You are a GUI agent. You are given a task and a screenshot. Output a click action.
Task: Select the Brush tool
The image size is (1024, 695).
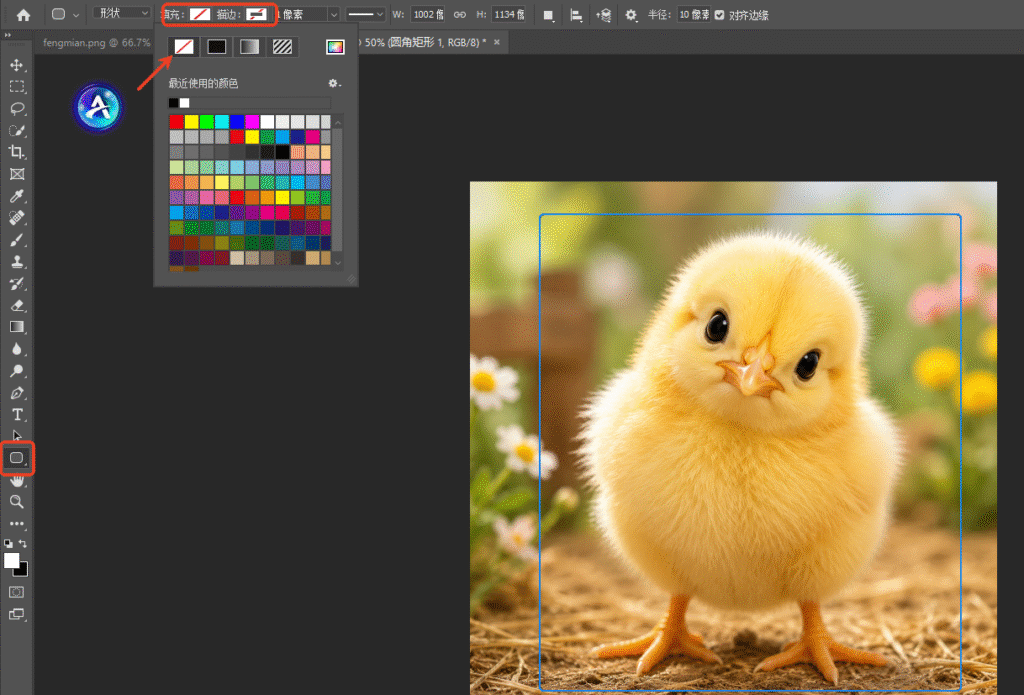[x=17, y=240]
